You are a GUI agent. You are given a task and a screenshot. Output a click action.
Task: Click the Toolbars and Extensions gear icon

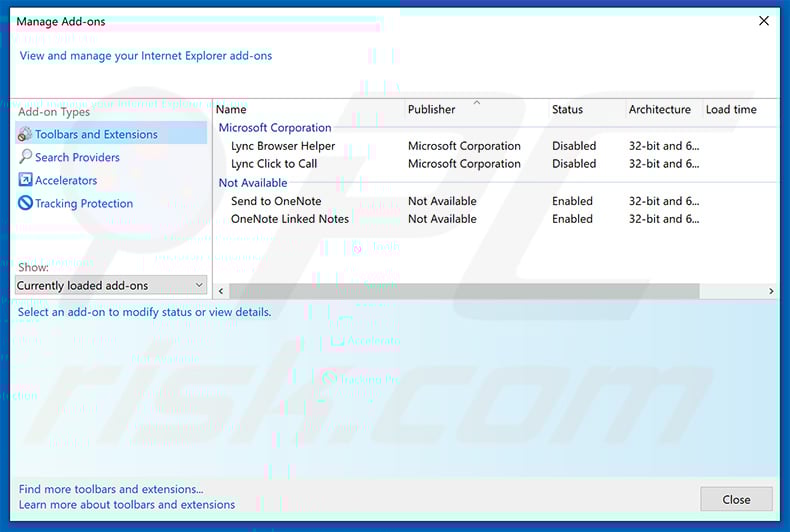pos(25,135)
